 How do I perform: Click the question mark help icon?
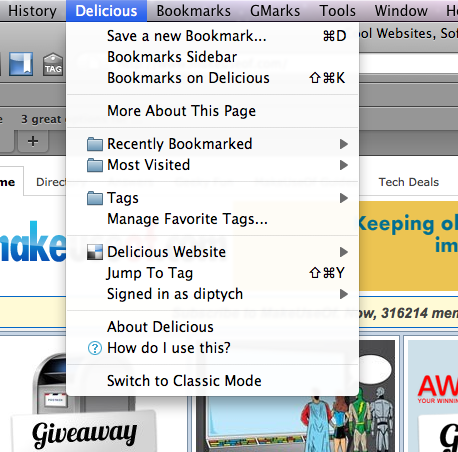pyautogui.click(x=95, y=348)
